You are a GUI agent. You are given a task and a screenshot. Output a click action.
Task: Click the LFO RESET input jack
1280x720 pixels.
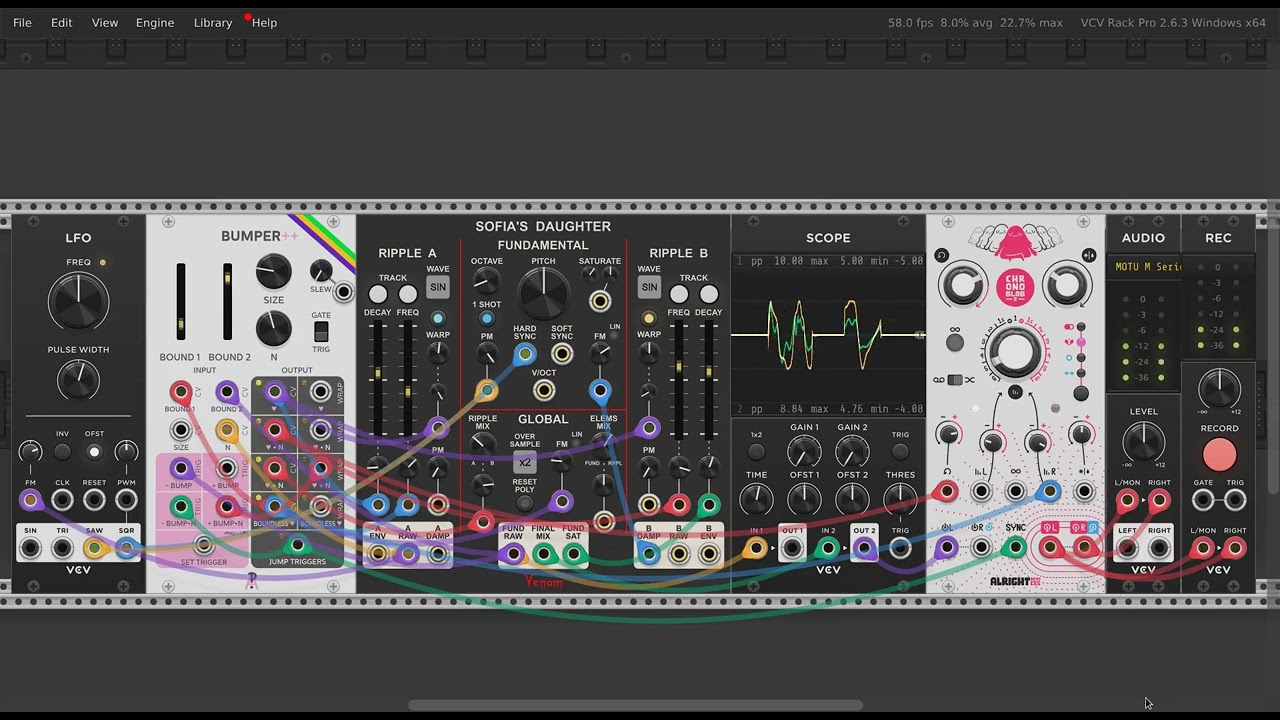coord(94,500)
